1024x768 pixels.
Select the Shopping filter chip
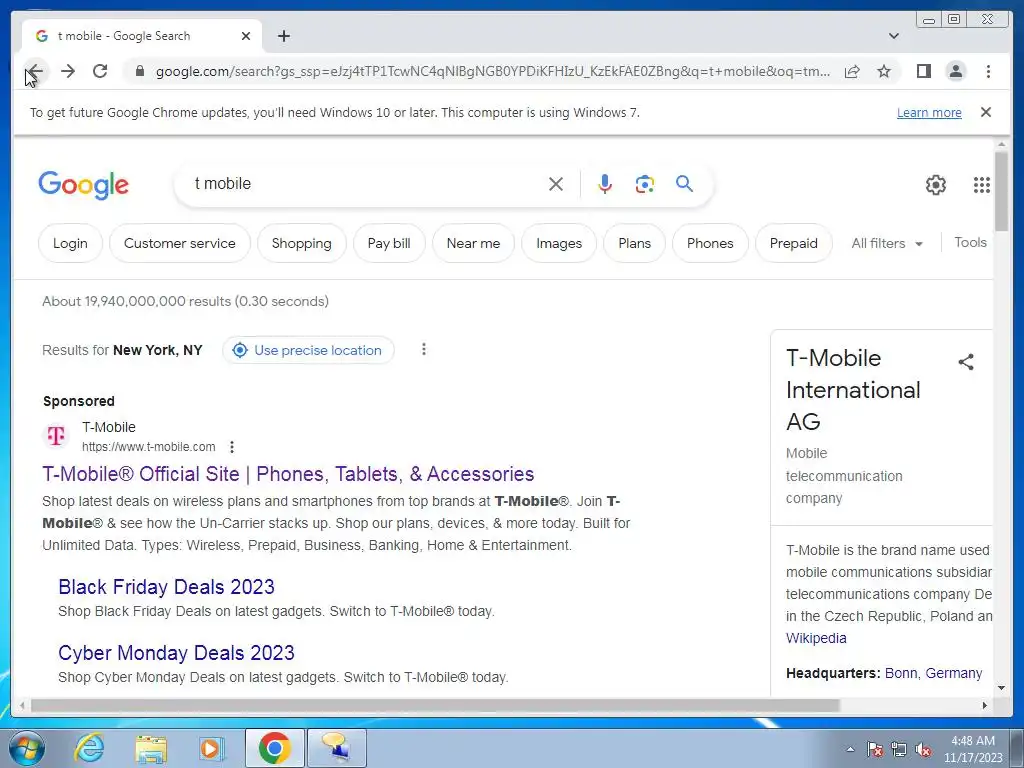tap(301, 243)
